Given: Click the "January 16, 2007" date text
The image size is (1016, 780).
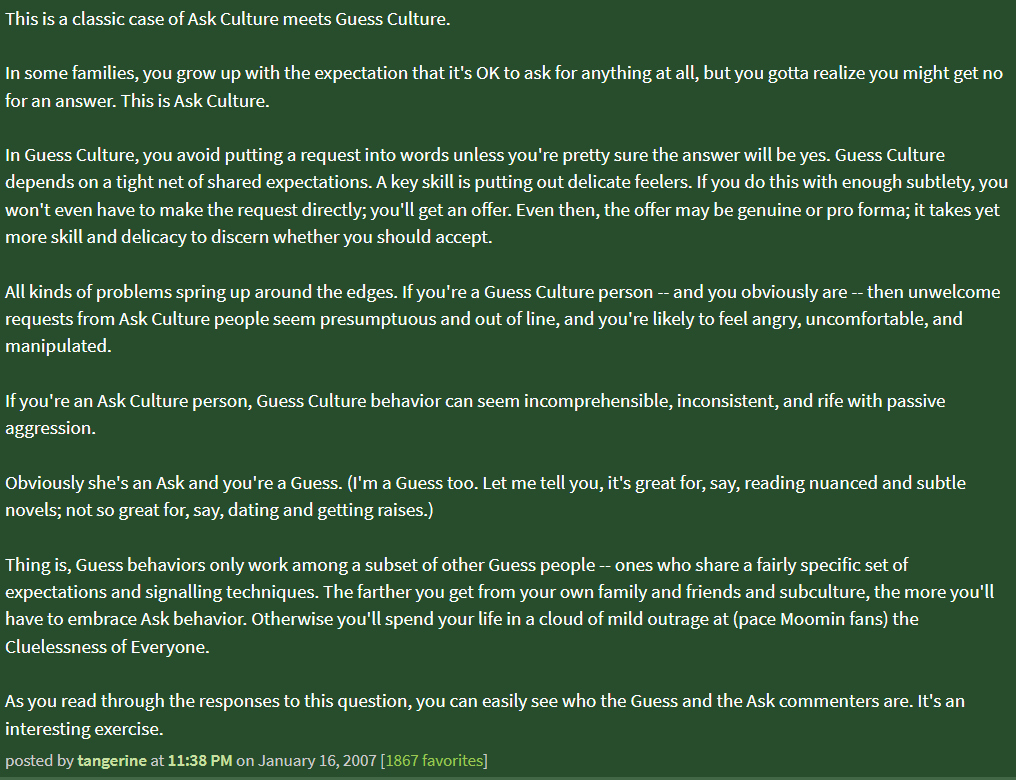Looking at the screenshot, I should click(x=318, y=761).
